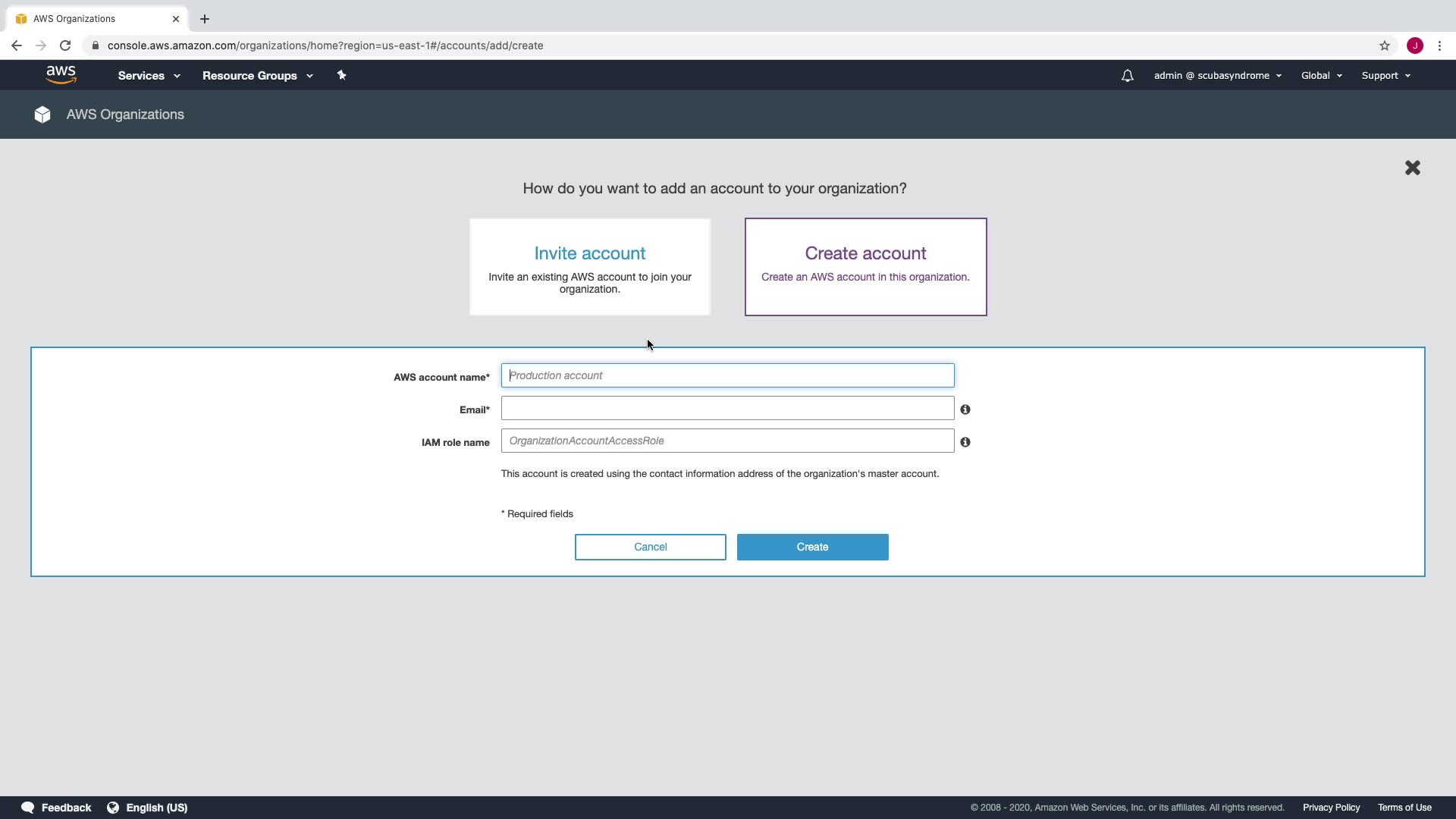
Task: Open the notifications bell
Action: [1127, 76]
